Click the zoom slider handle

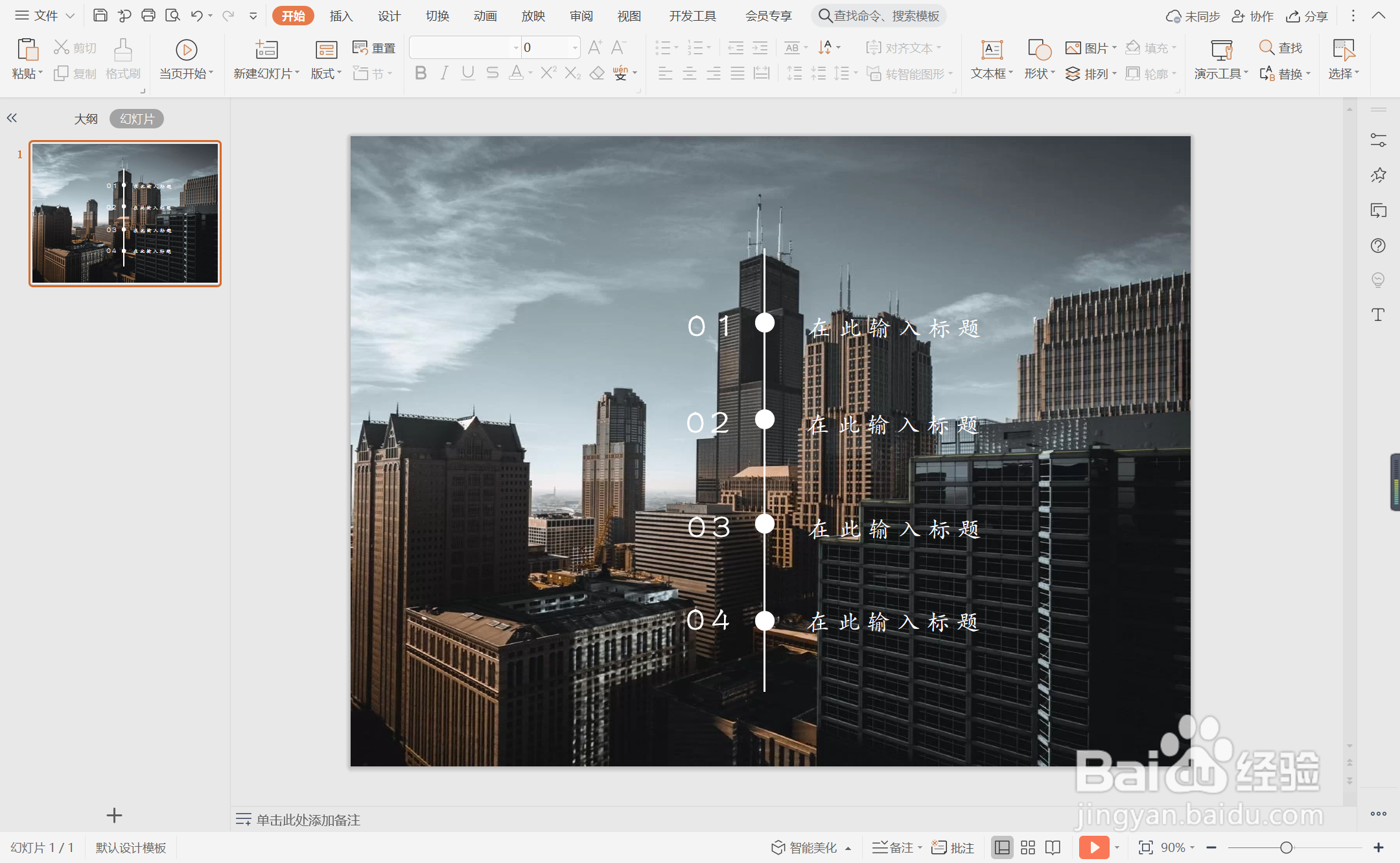coord(1287,847)
